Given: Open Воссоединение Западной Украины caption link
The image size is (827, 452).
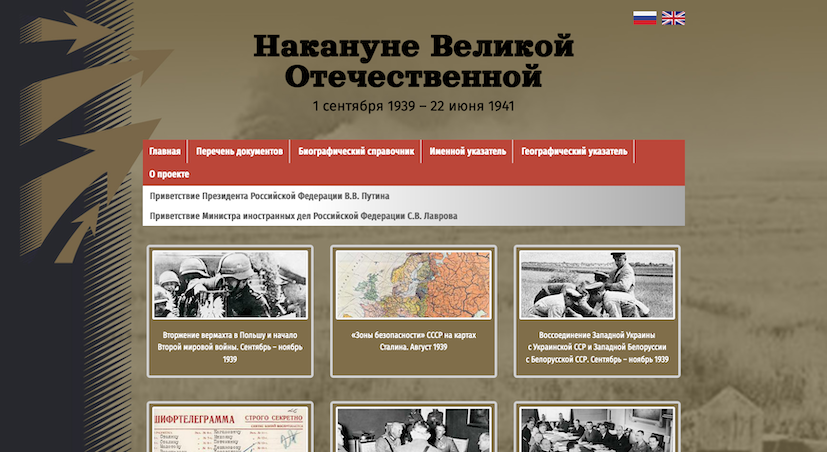Looking at the screenshot, I should point(597,347).
